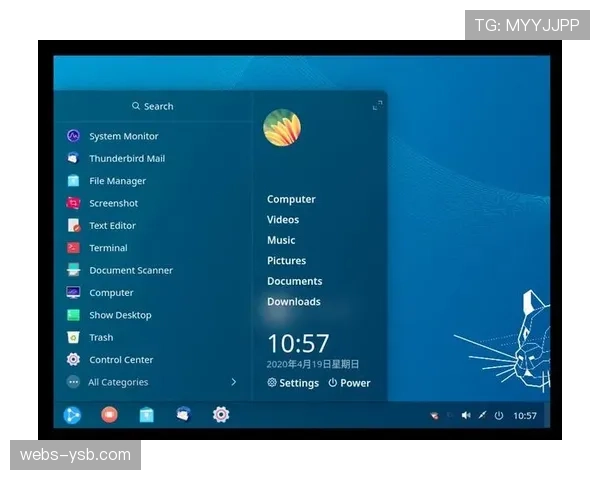The height and width of the screenshot is (480, 600).
Task: Click the launcher icon in taskbar
Action: (73, 414)
